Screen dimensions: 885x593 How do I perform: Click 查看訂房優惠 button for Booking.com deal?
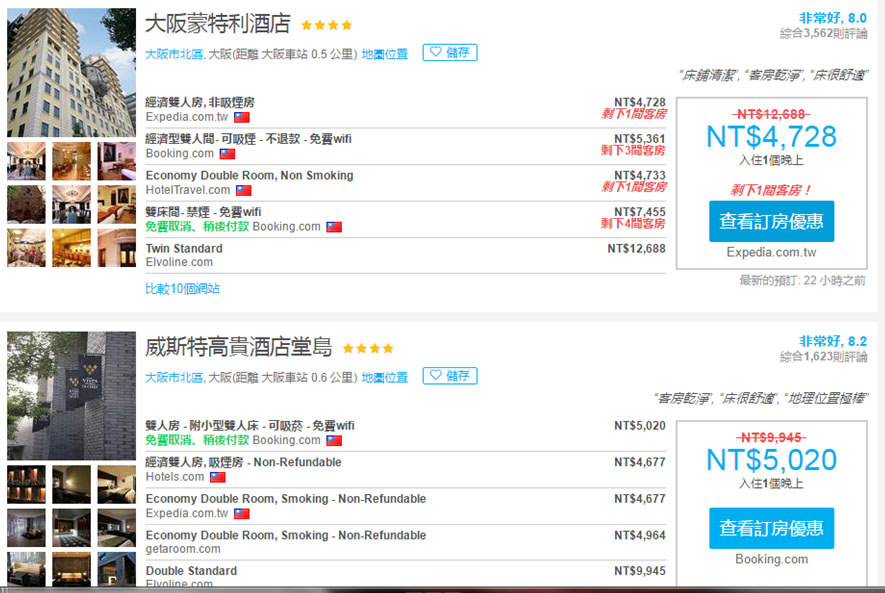tap(771, 528)
